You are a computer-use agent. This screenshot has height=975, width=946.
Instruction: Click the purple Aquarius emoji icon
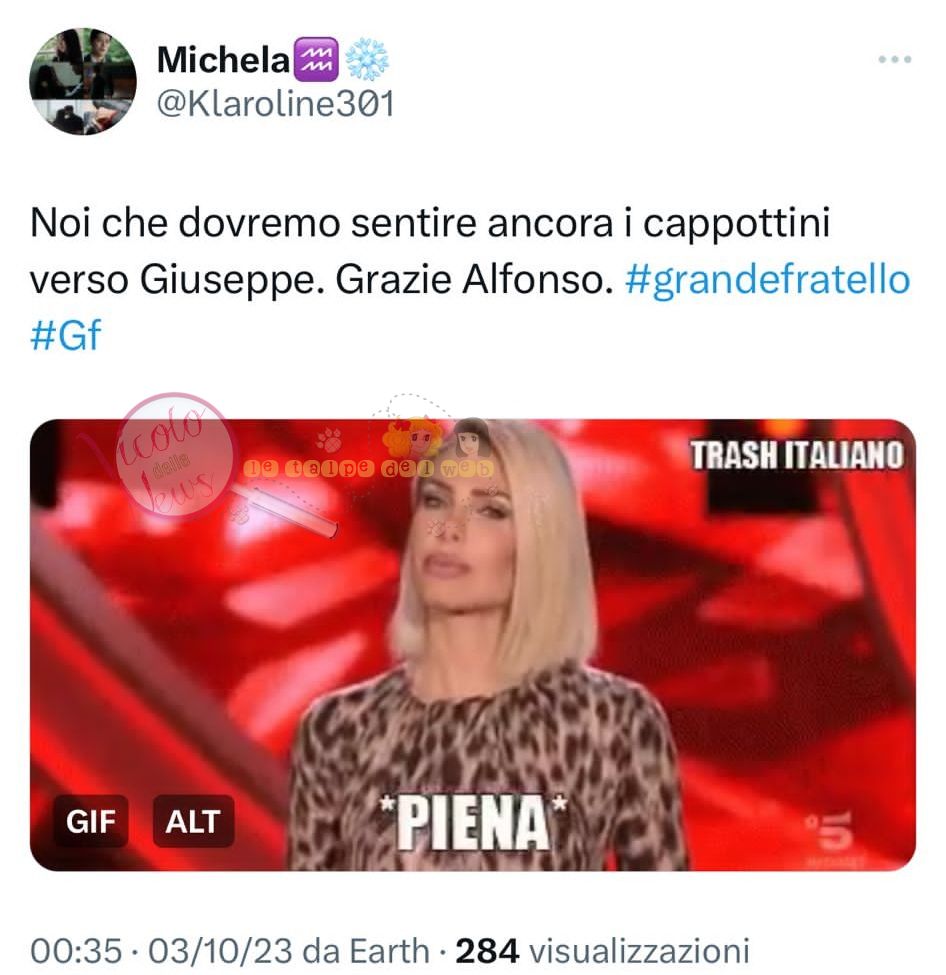coord(315,60)
